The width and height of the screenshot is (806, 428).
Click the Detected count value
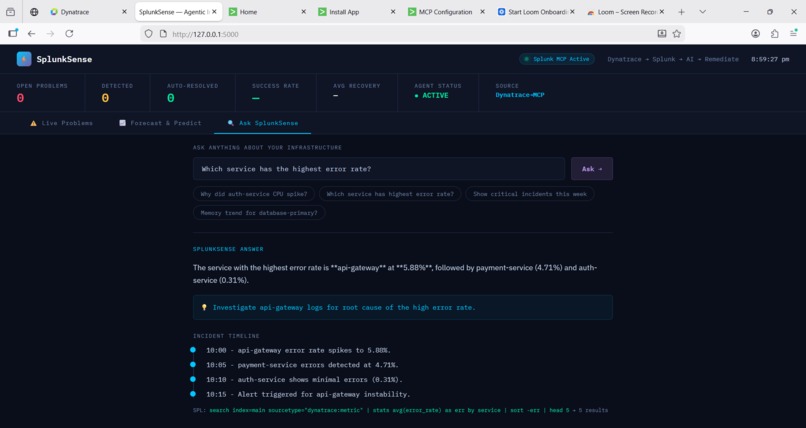tap(105, 98)
